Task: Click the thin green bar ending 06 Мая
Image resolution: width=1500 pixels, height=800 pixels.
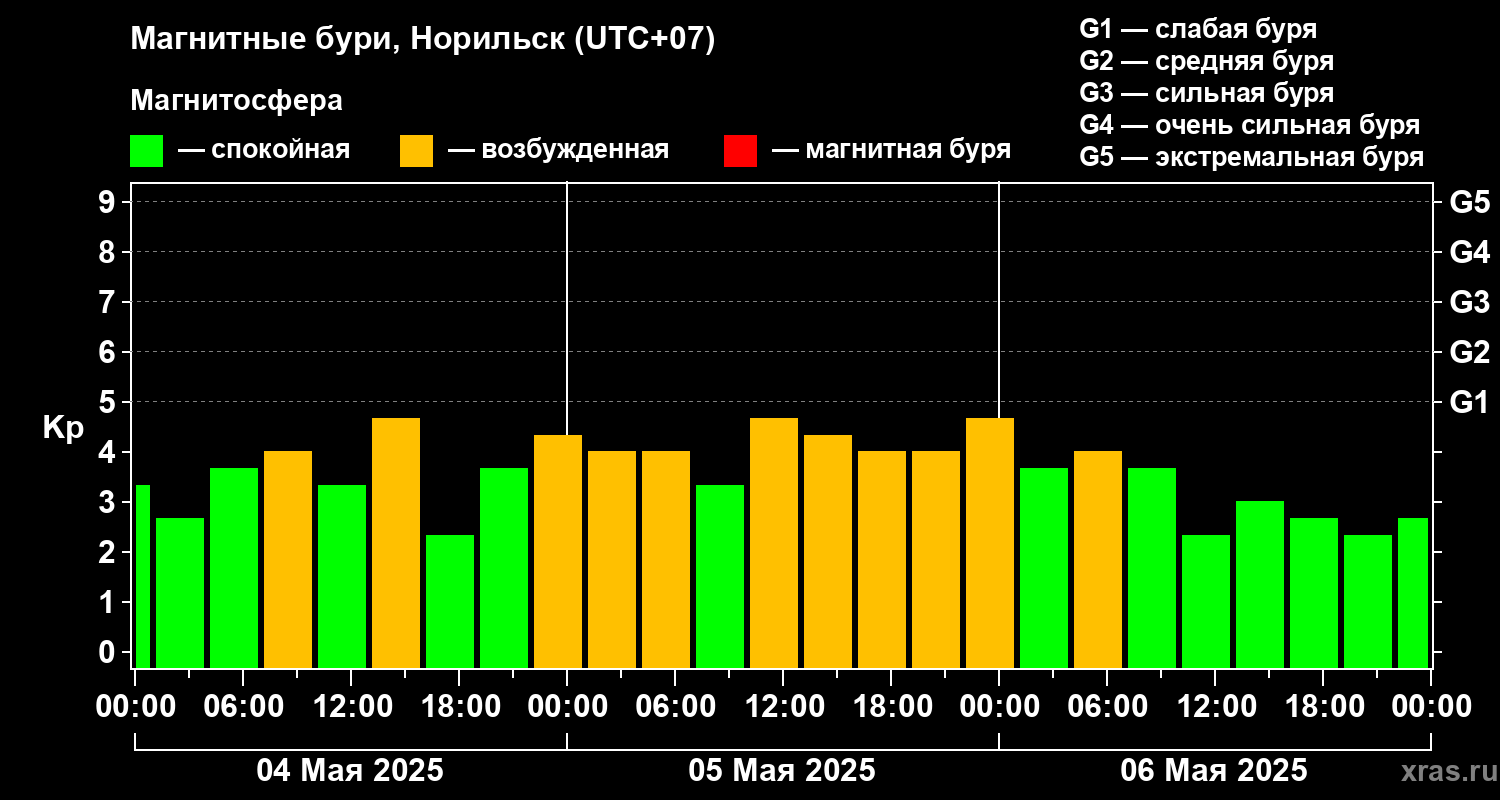Action: 1413,593
